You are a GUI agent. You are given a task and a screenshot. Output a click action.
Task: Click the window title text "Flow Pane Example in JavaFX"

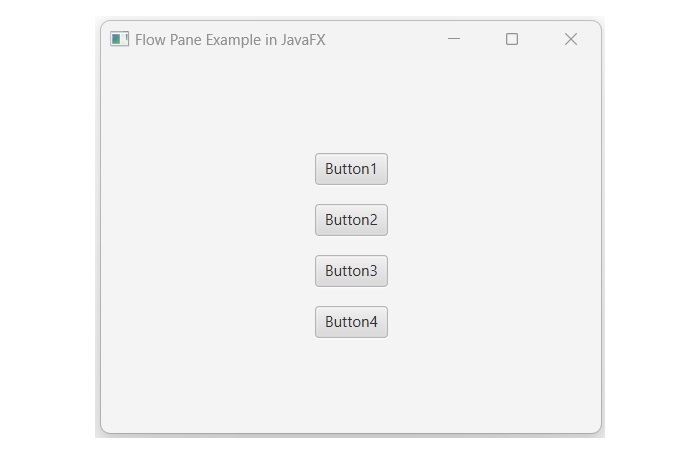click(230, 40)
